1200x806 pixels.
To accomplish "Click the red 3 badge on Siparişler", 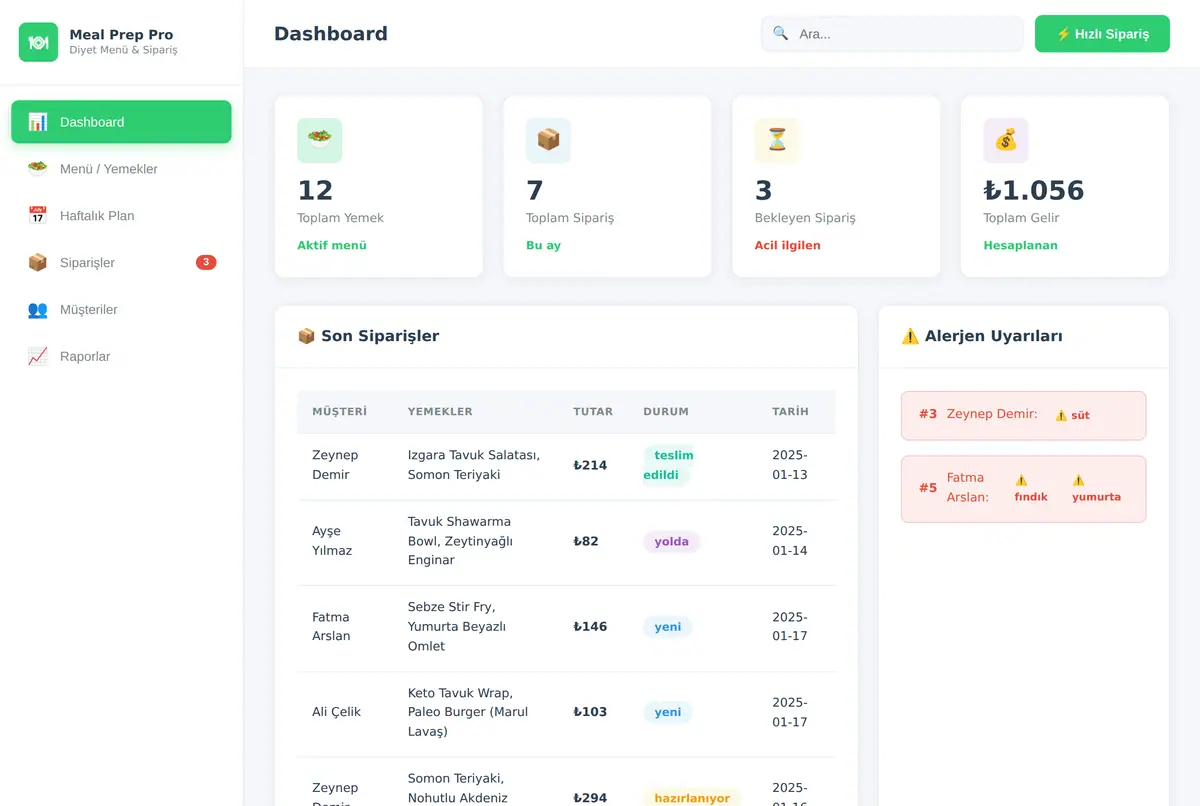I will pos(206,263).
